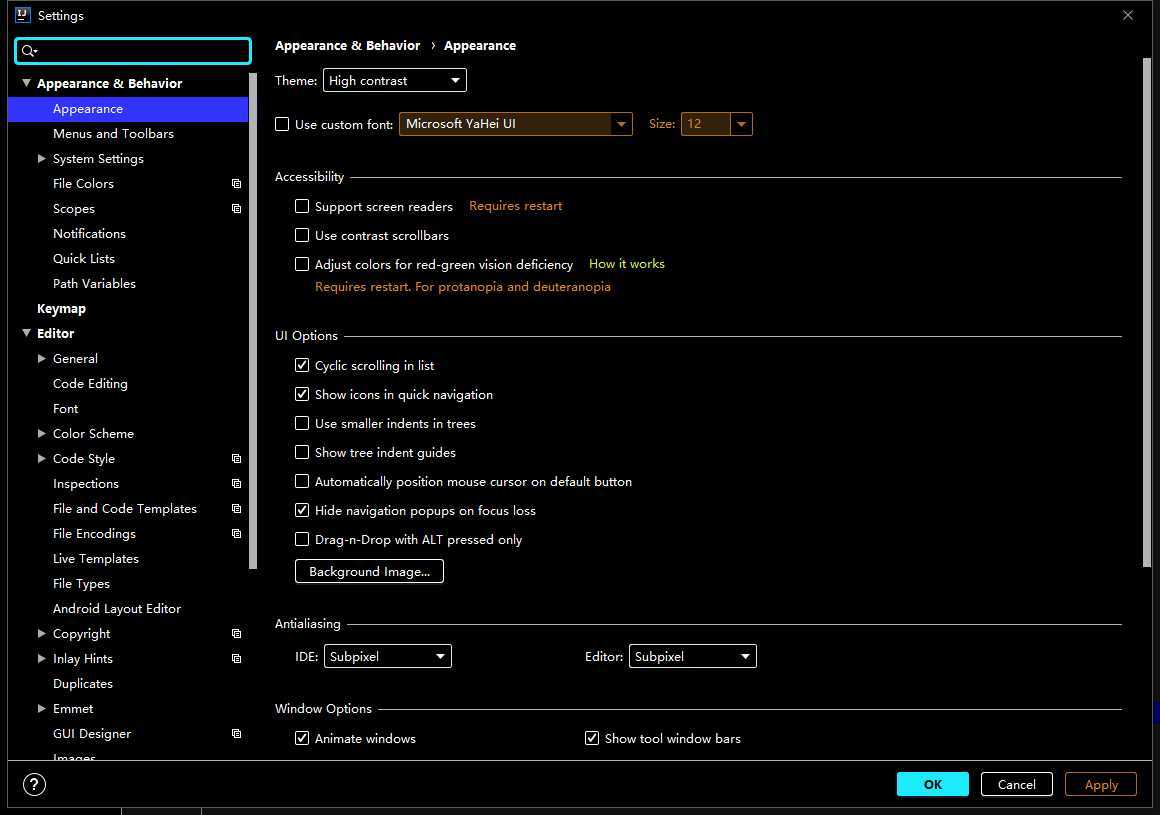Screen dimensions: 1160x815
Task: Click the project-level icon beside File Colors
Action: pos(236,183)
